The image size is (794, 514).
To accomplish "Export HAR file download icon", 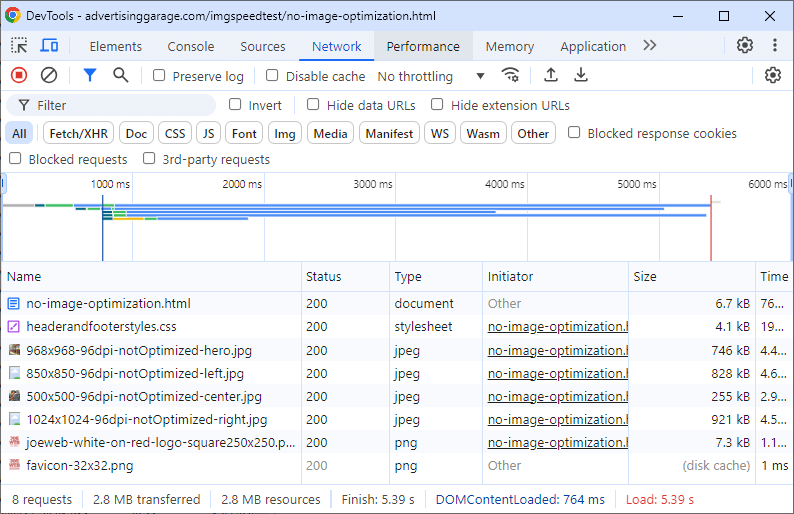I will point(580,75).
